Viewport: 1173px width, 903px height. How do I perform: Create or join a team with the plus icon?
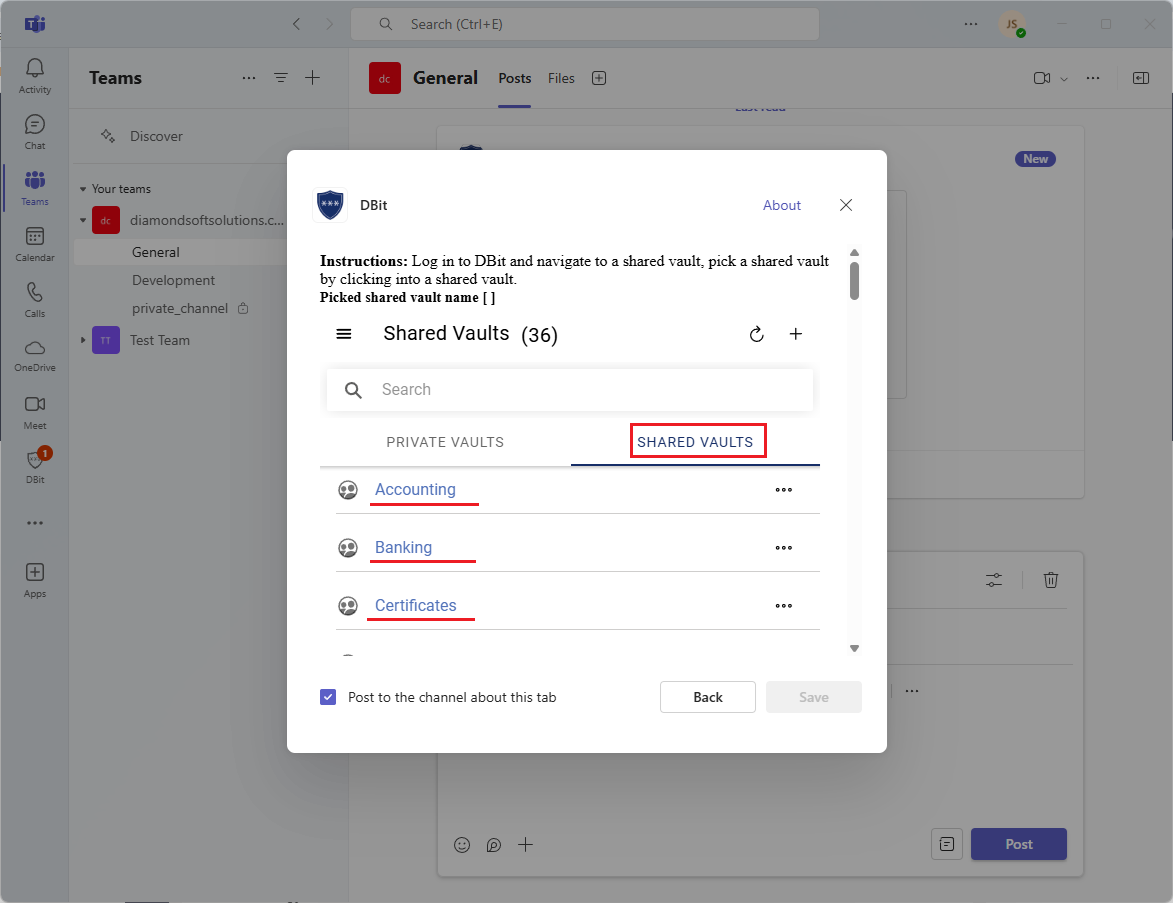click(313, 78)
